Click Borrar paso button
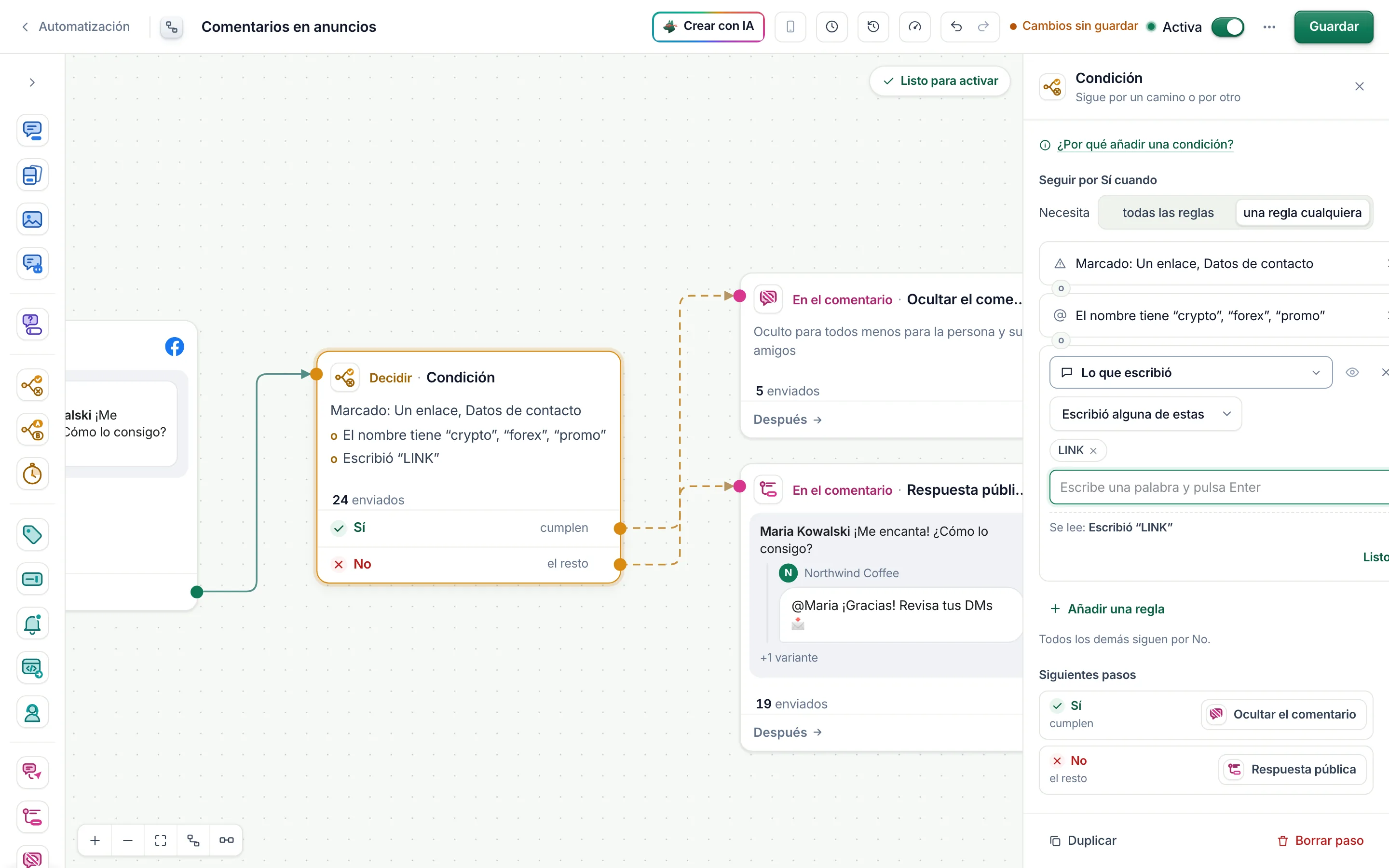The image size is (1389, 868). [x=1321, y=841]
